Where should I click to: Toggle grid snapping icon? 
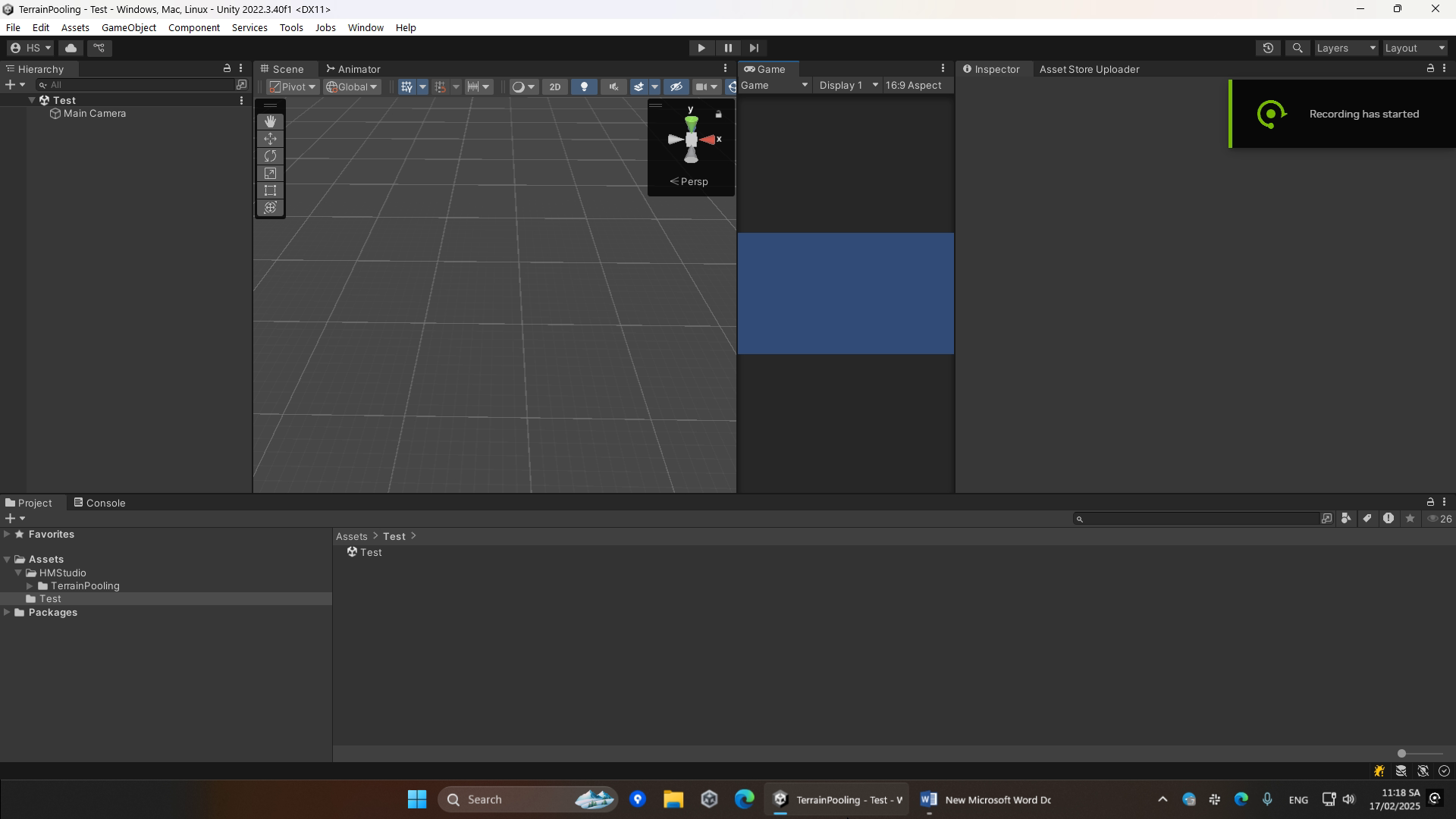coord(441,86)
